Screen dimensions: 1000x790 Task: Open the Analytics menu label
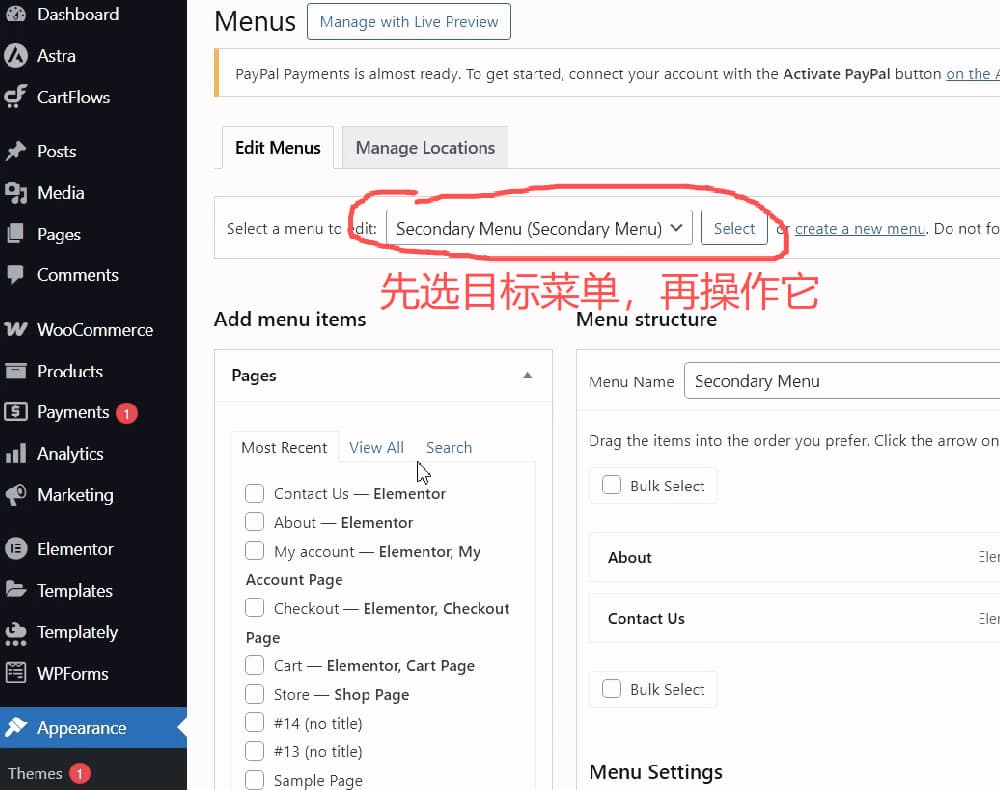click(x=70, y=454)
